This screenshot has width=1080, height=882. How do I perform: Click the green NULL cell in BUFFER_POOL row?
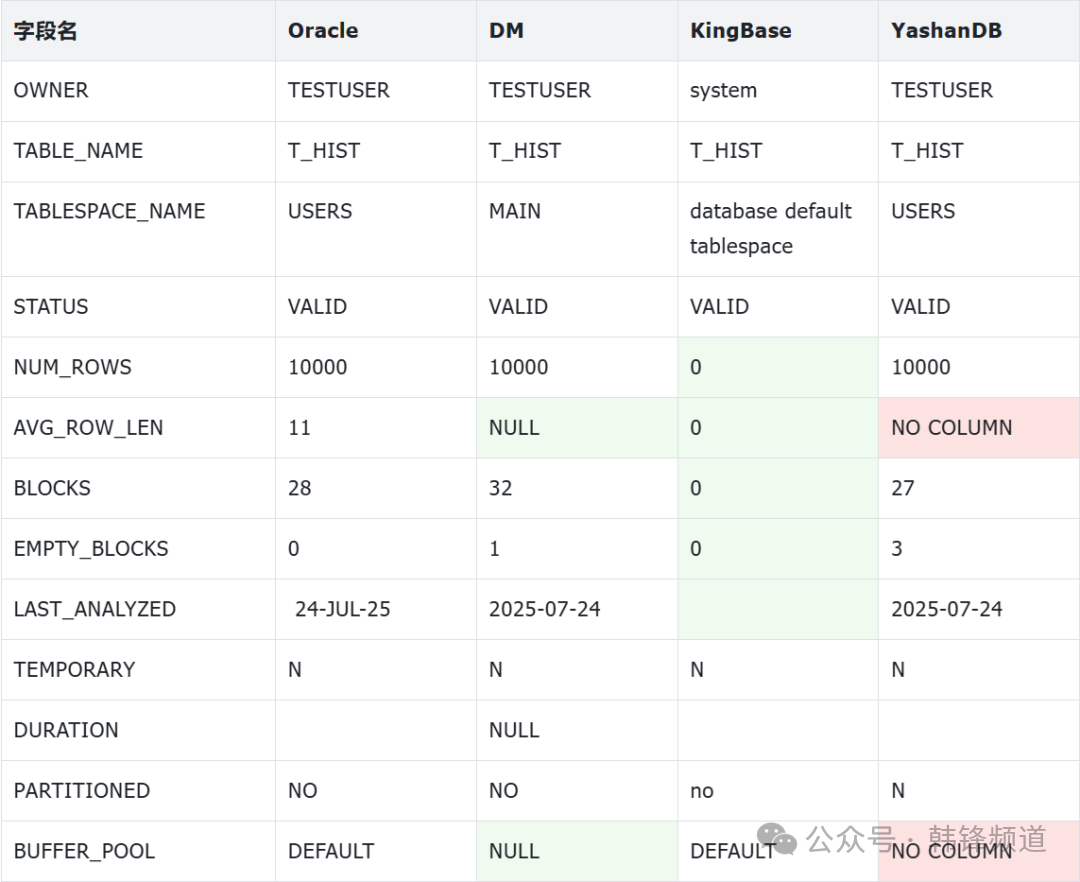[x=514, y=852]
